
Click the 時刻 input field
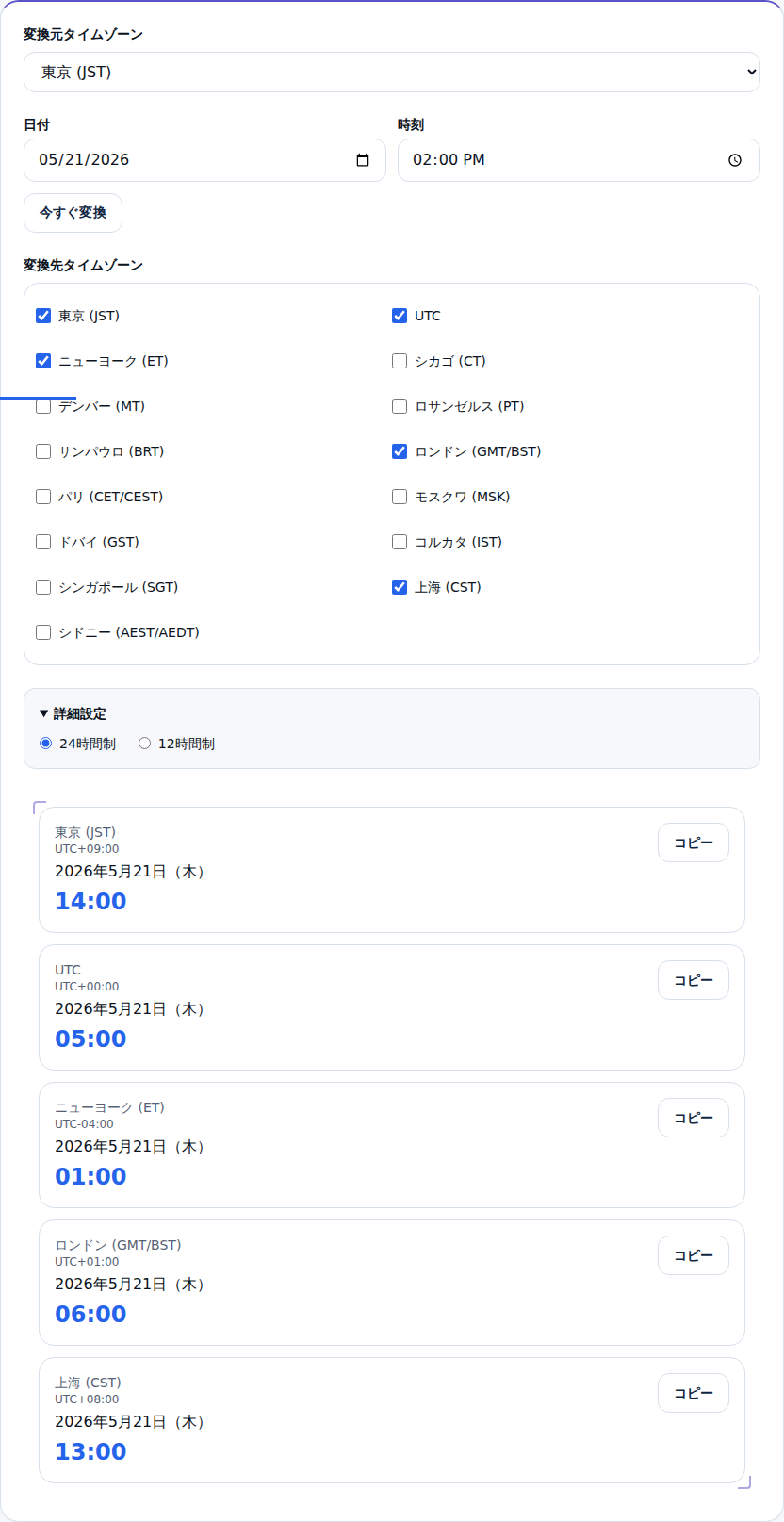click(579, 160)
